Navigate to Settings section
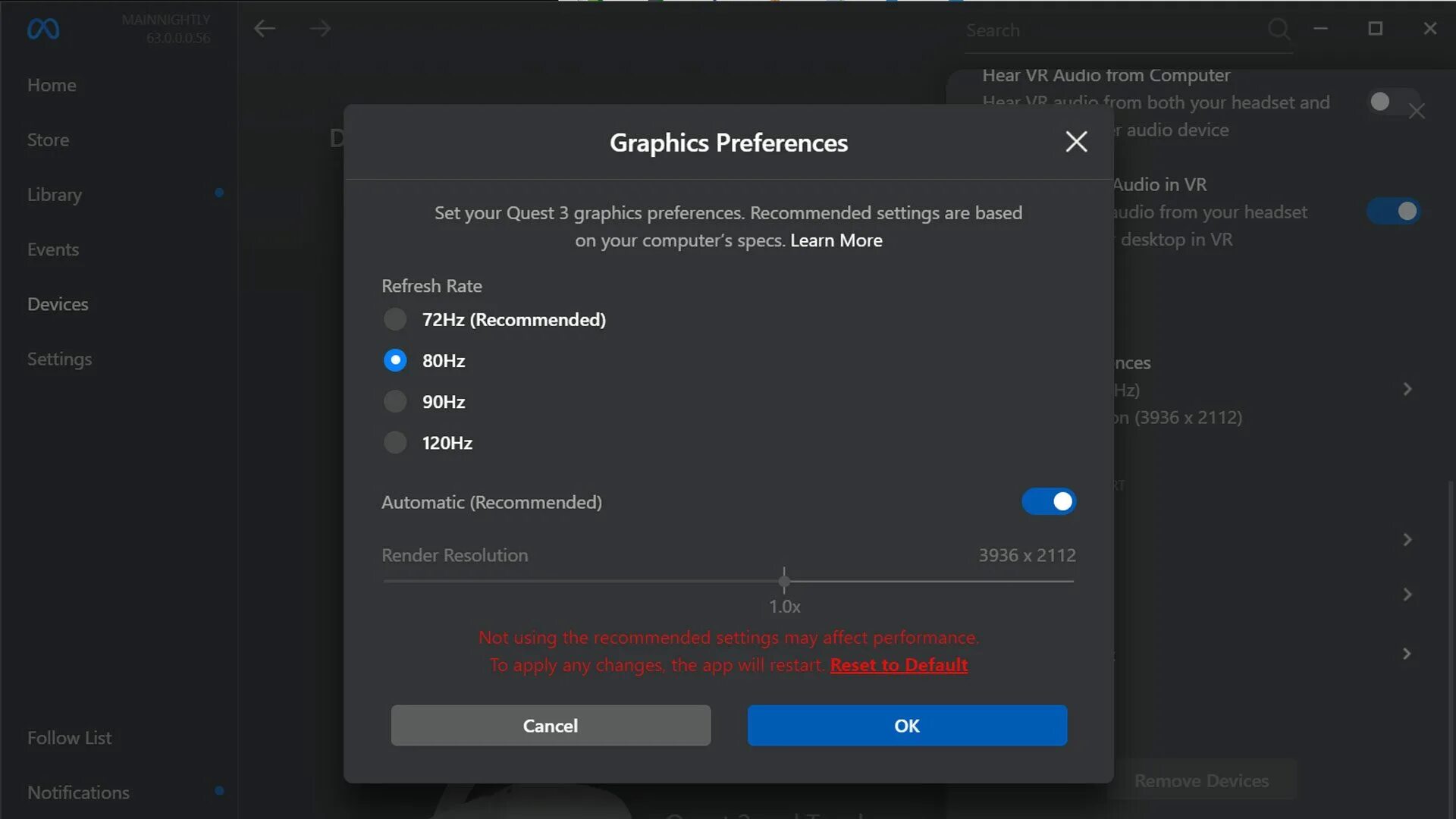 point(59,358)
